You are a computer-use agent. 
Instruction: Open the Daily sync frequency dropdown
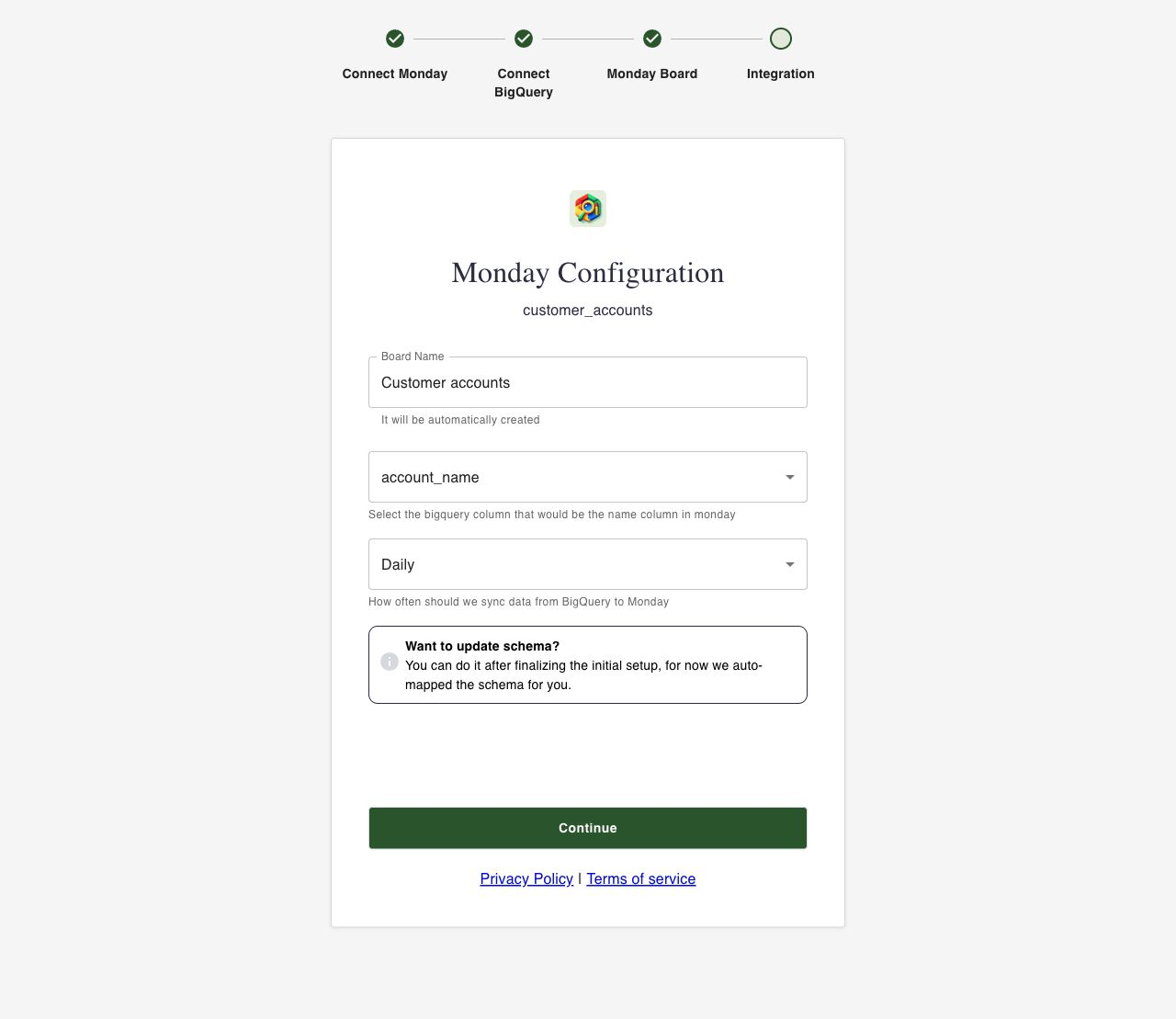tap(588, 564)
